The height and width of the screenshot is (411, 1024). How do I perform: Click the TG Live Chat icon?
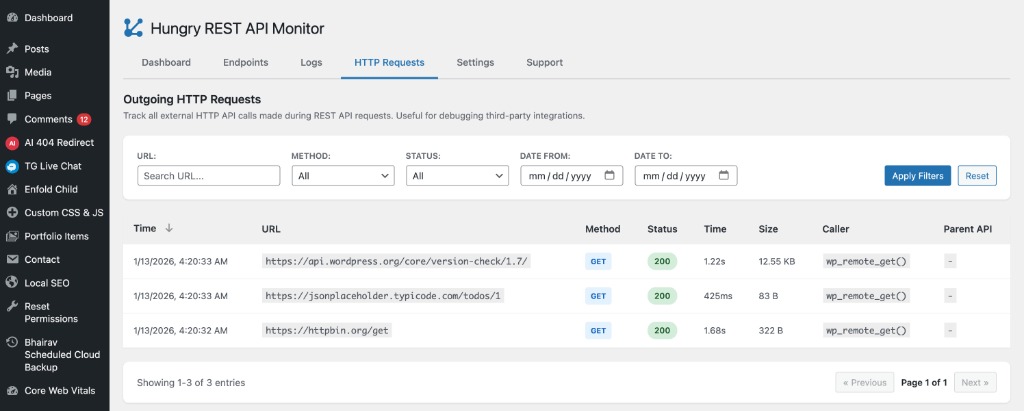pos(12,166)
